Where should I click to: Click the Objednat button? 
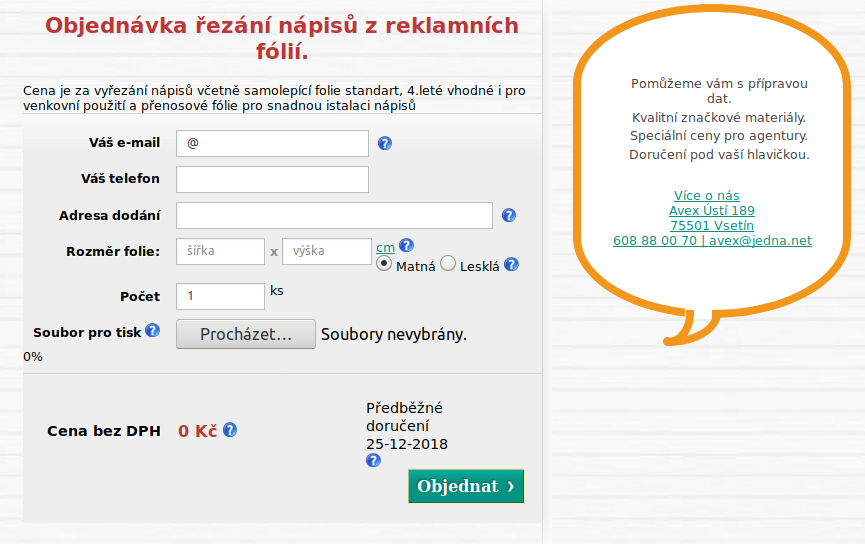[465, 486]
